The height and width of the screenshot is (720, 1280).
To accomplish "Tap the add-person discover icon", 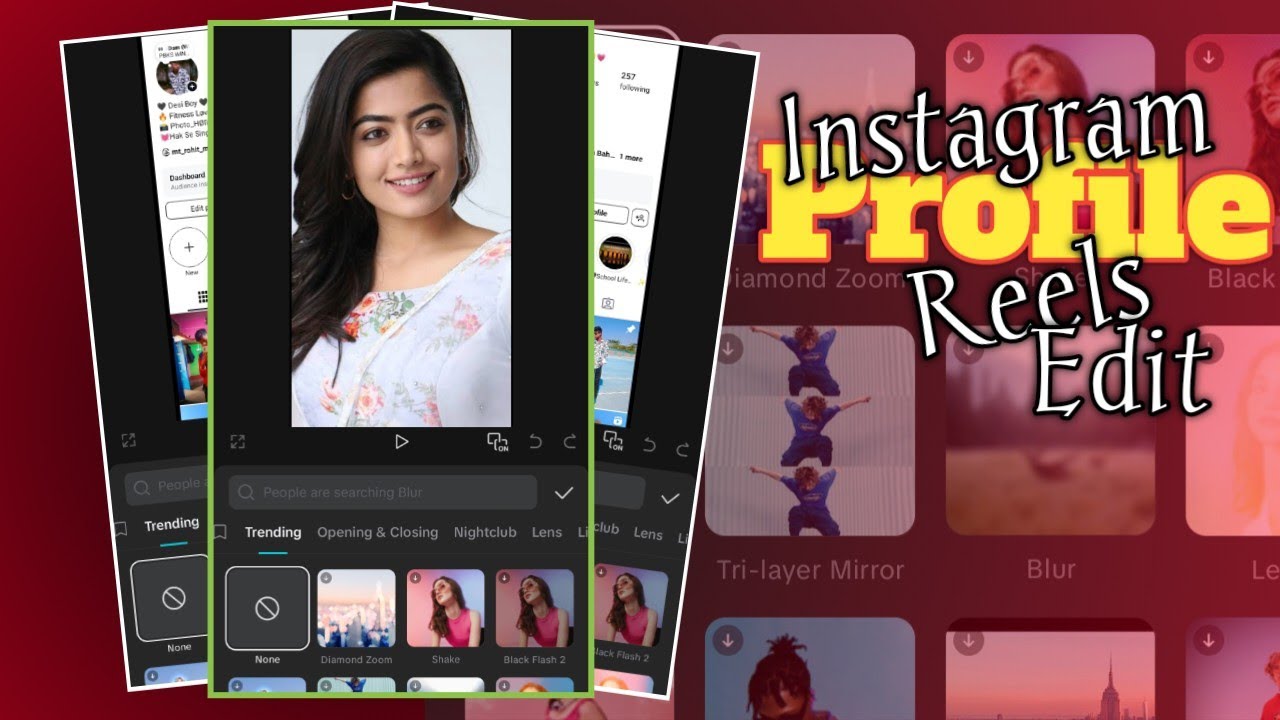I will tap(640, 217).
